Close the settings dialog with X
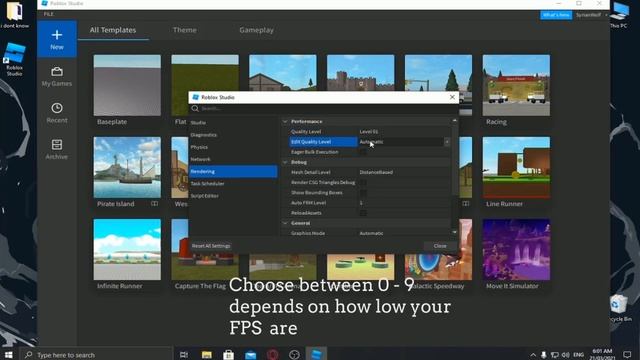This screenshot has height=360, width=640. 452,97
